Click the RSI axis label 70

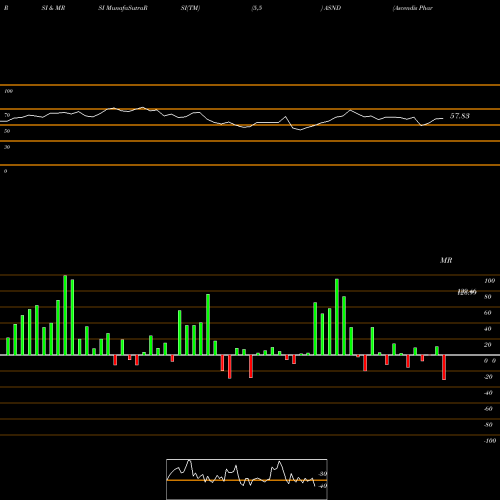[7, 115]
